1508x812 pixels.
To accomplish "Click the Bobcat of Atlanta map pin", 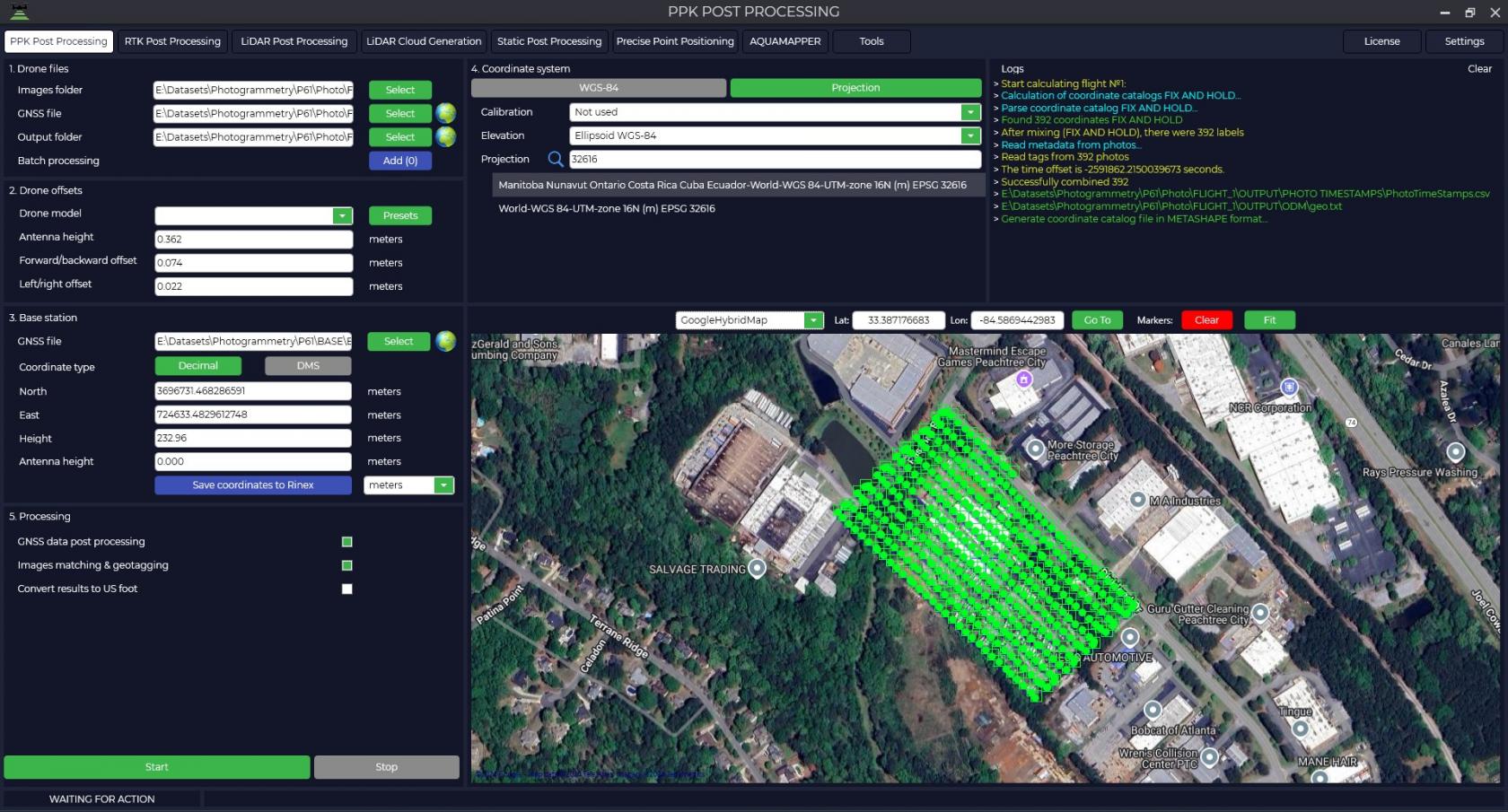I will (x=1153, y=711).
